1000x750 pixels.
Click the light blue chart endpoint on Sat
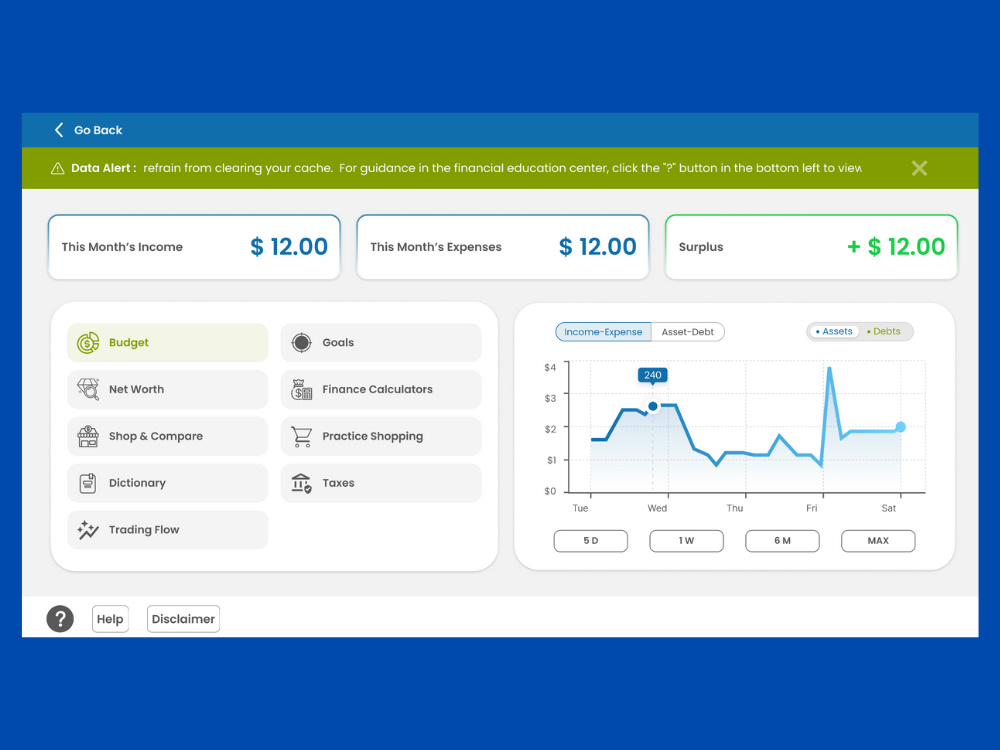[901, 427]
